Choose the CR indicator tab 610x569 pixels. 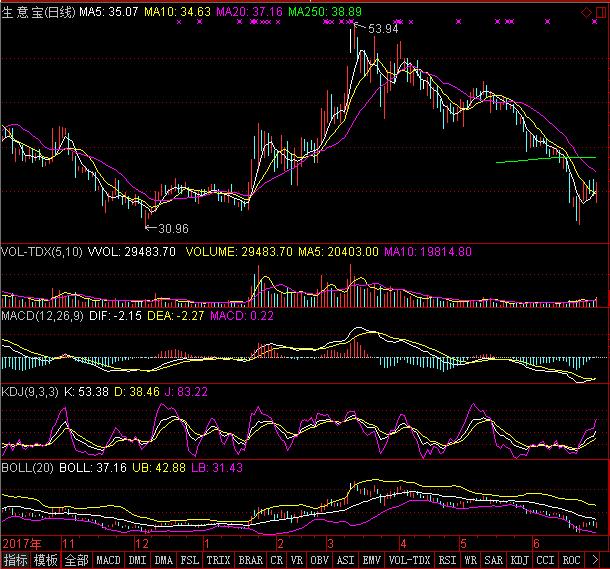pyautogui.click(x=277, y=560)
